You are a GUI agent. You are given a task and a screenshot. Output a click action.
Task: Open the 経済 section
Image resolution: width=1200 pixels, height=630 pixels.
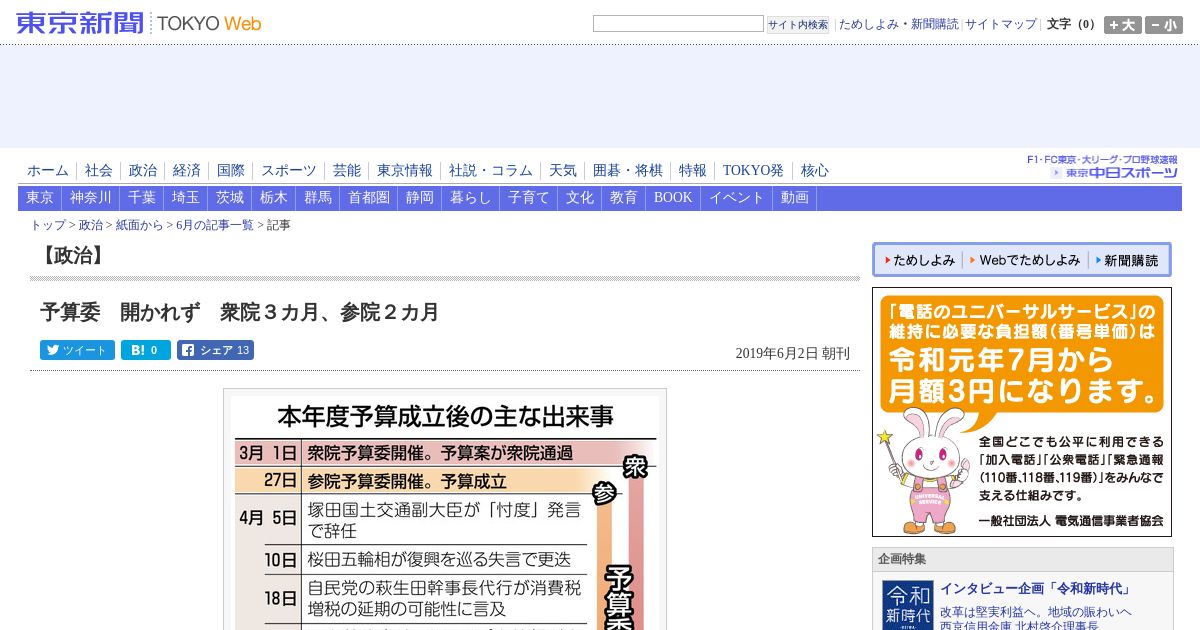(x=187, y=171)
